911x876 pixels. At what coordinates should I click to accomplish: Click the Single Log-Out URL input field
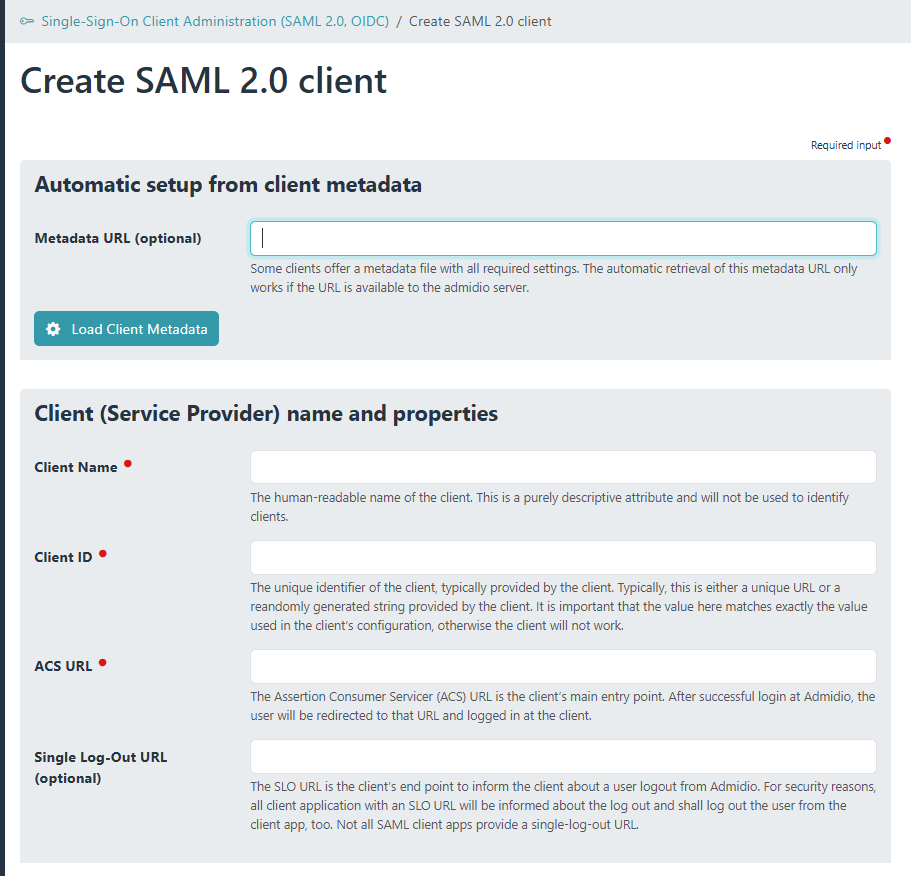point(563,756)
